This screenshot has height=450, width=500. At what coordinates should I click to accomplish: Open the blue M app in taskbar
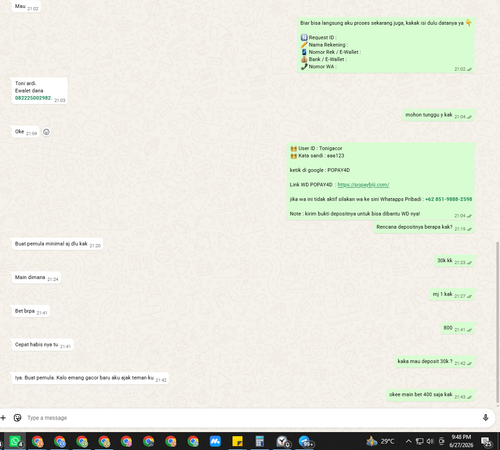point(215,442)
